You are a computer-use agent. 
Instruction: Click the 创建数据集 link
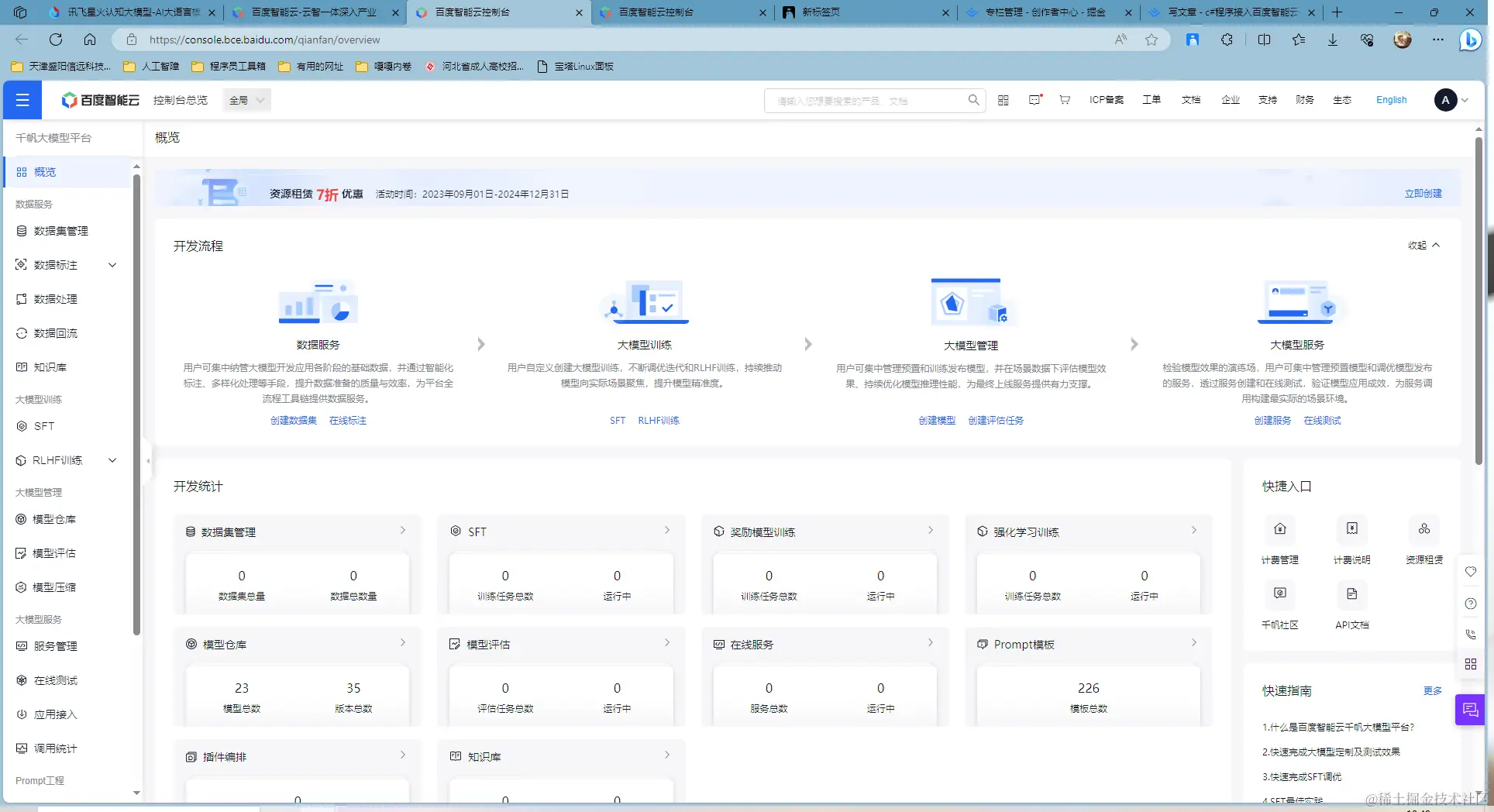pos(294,421)
